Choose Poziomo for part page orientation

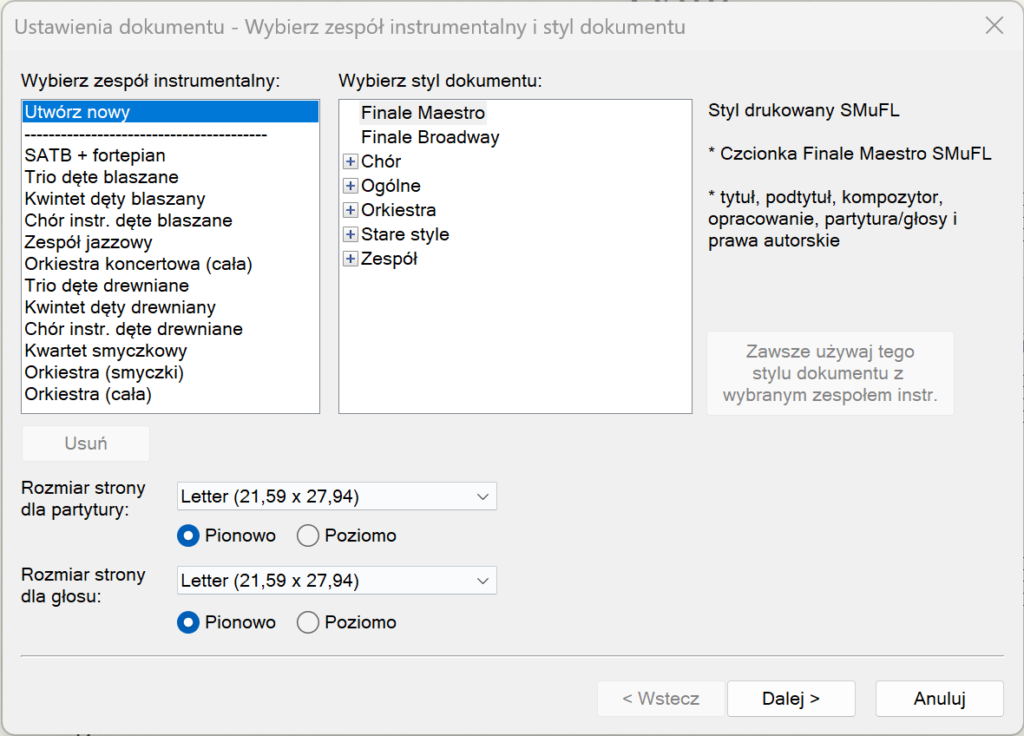tap(308, 623)
